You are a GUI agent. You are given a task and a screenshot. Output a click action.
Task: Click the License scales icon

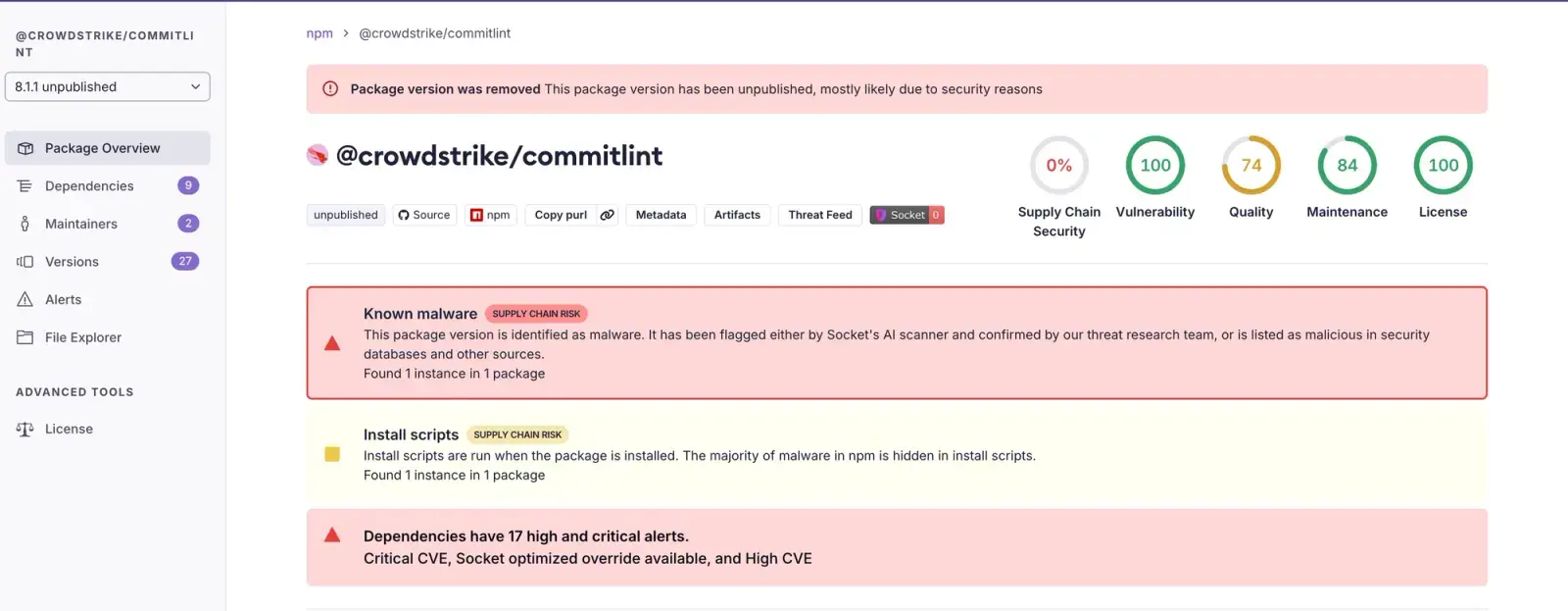click(25, 429)
